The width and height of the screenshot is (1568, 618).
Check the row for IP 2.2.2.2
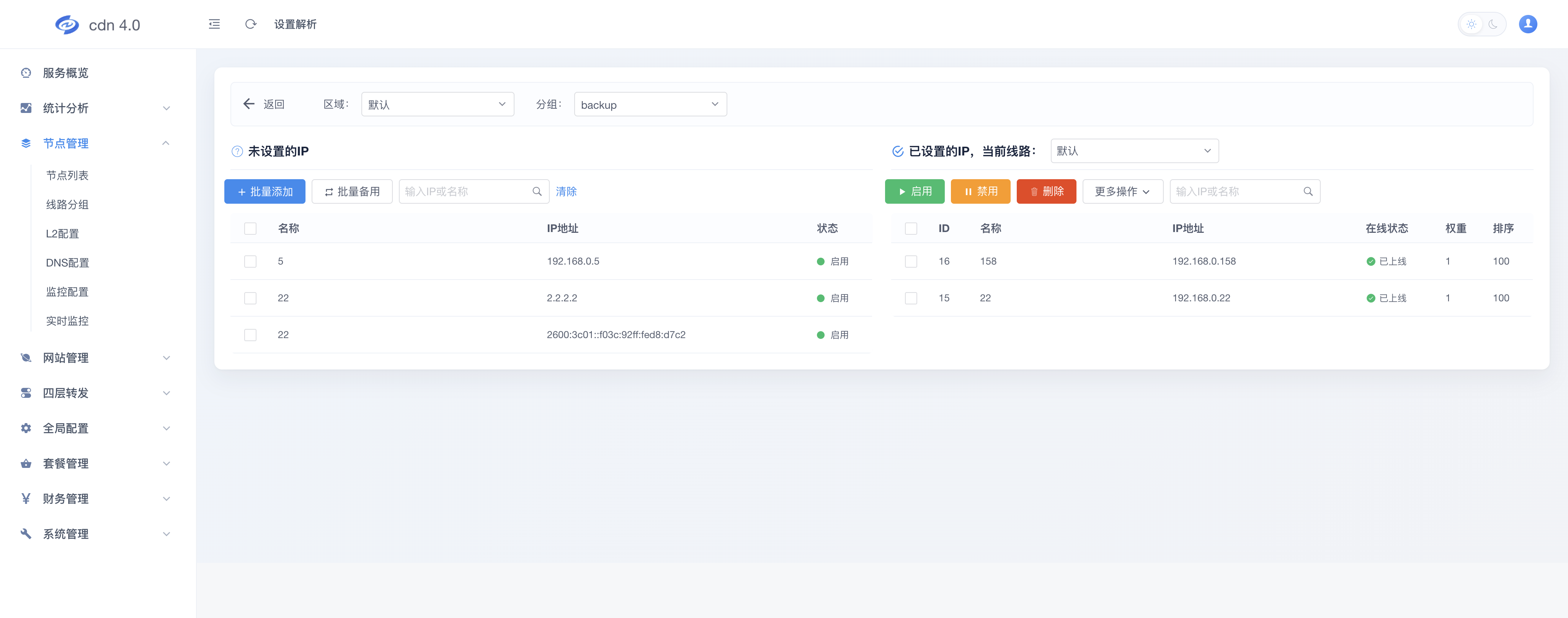click(250, 298)
